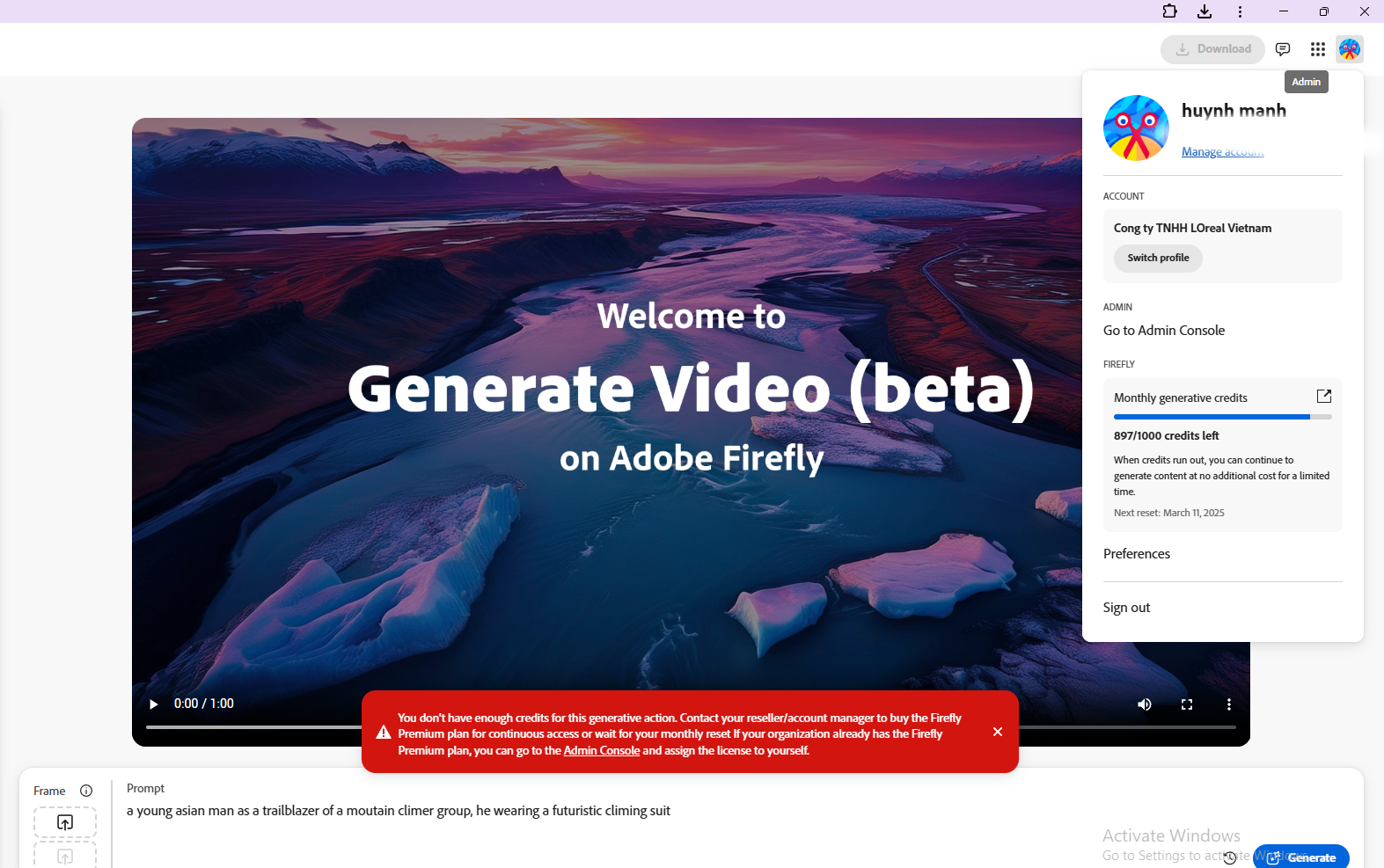This screenshot has height=868, width=1384.
Task: Open the browser downloads tray icon
Action: coord(1205,11)
